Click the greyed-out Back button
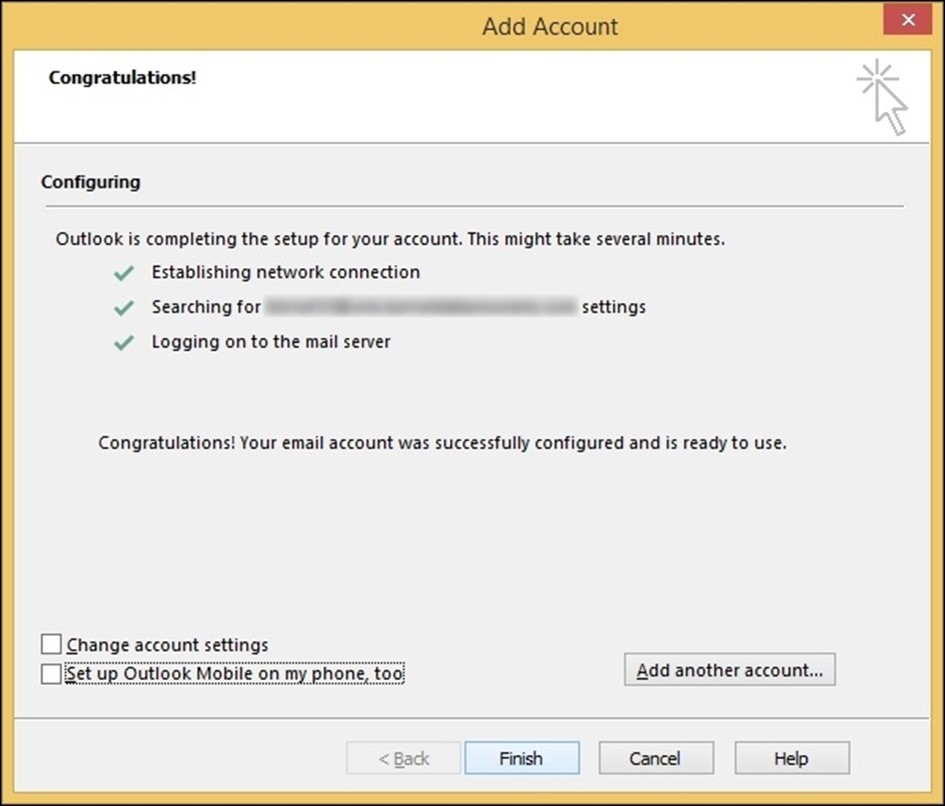This screenshot has width=945, height=806. pos(403,758)
